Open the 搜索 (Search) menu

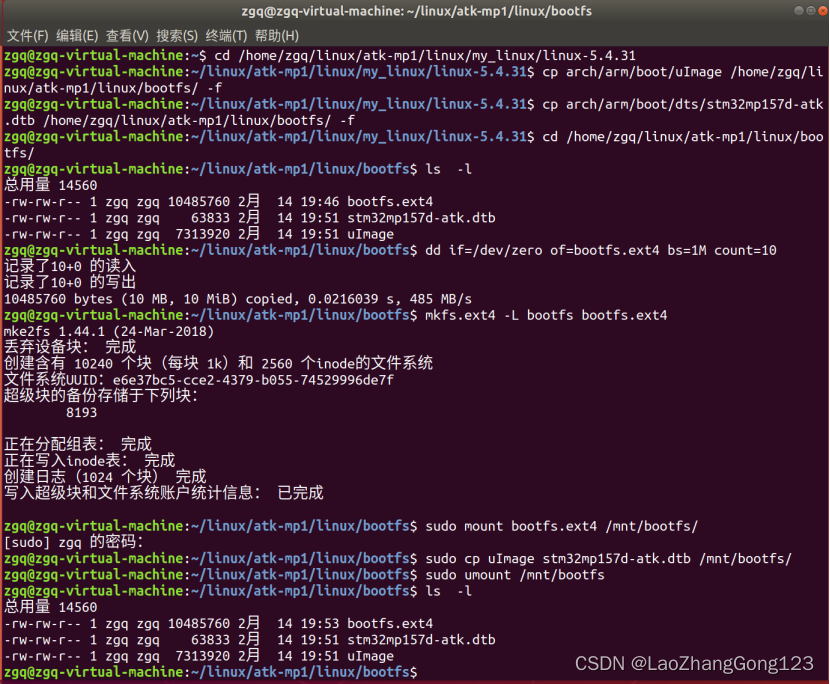(177, 35)
